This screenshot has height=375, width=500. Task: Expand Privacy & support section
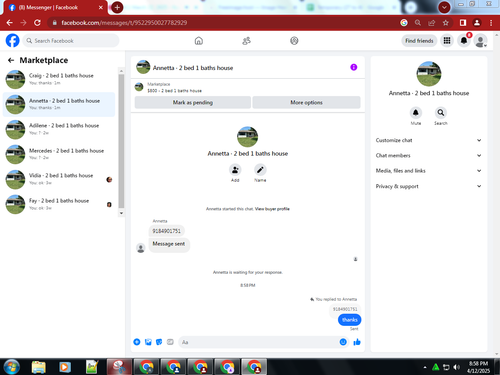(x=429, y=186)
